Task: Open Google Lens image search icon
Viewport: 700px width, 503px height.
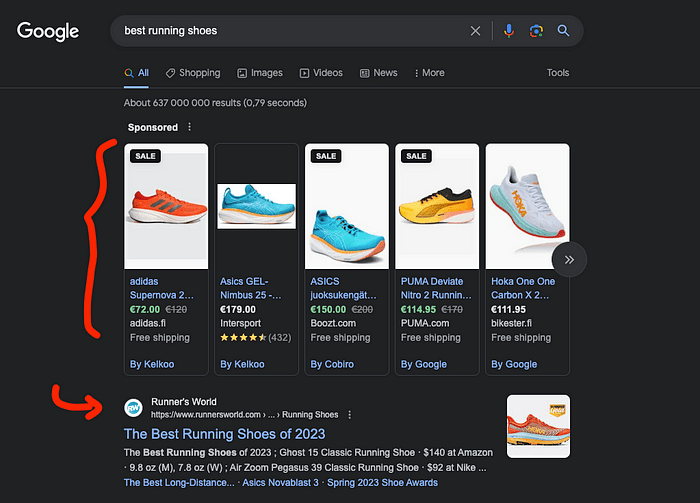Action: click(x=536, y=31)
